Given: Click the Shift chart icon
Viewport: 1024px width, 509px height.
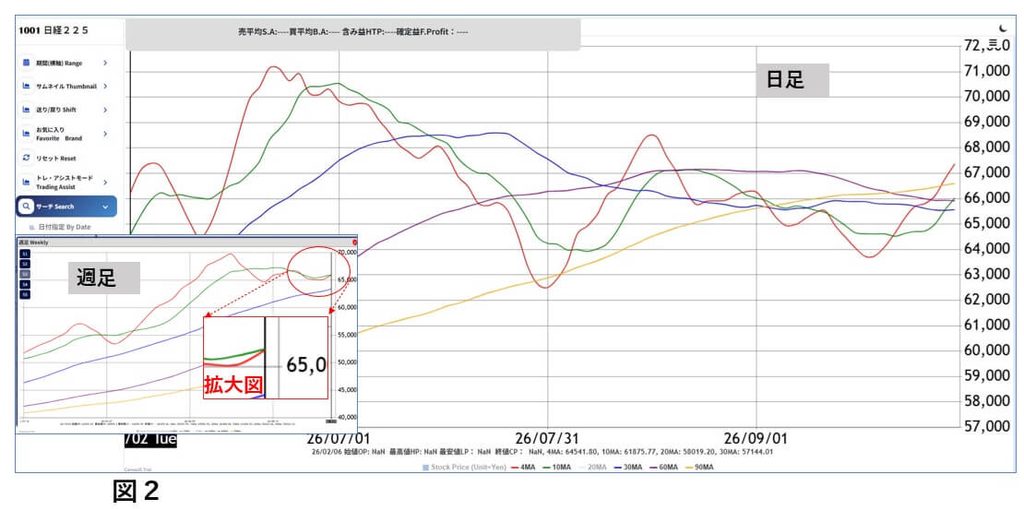Looking at the screenshot, I should pos(27,110).
